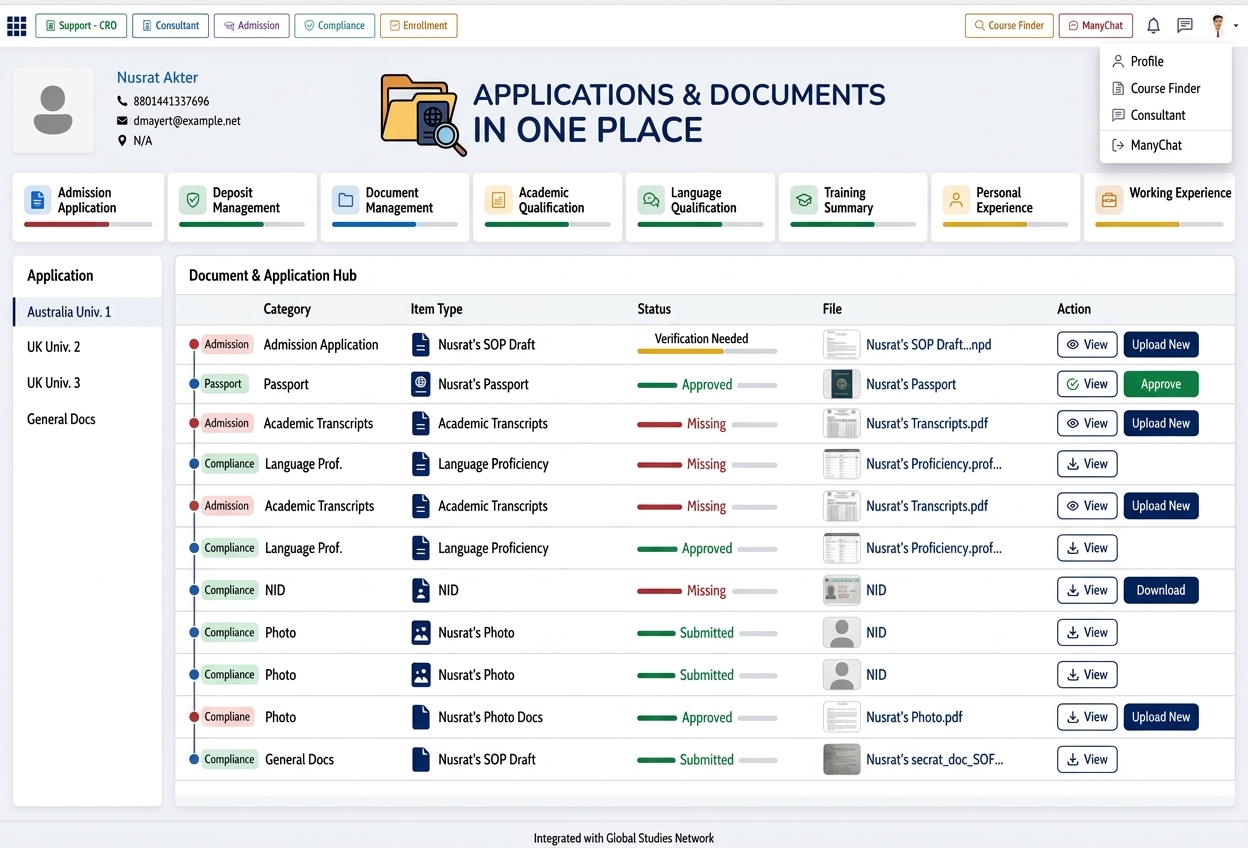
Task: Open Nusrat's Passport file thumbnail
Action: (841, 384)
